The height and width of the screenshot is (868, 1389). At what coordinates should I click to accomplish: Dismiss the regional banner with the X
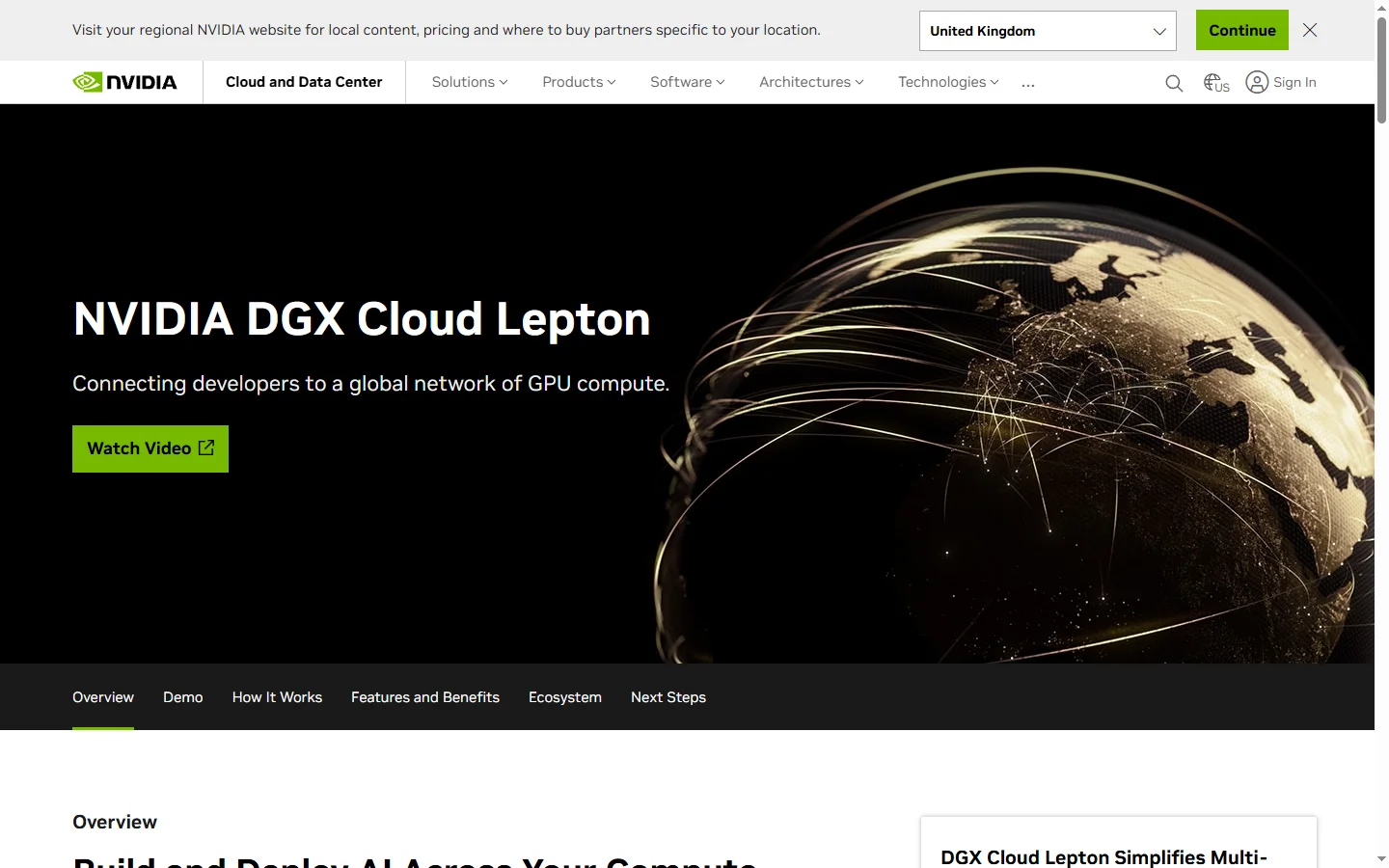coord(1310,30)
